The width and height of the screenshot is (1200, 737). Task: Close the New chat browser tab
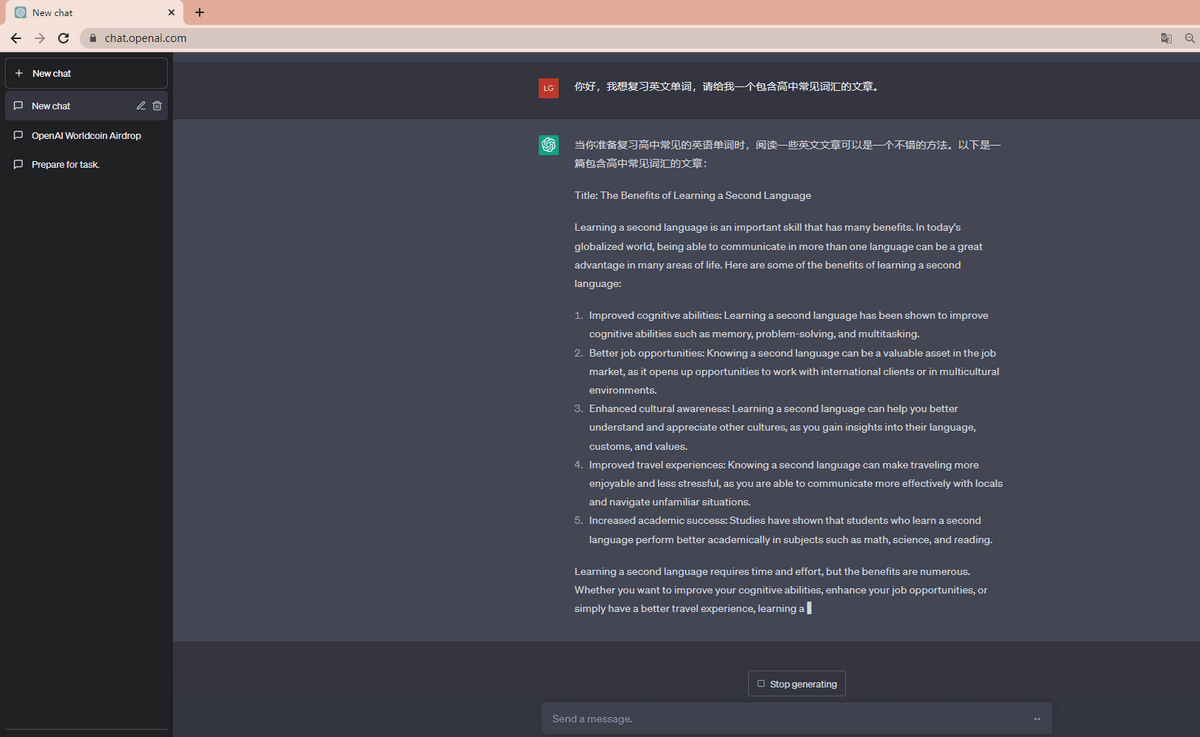171,13
